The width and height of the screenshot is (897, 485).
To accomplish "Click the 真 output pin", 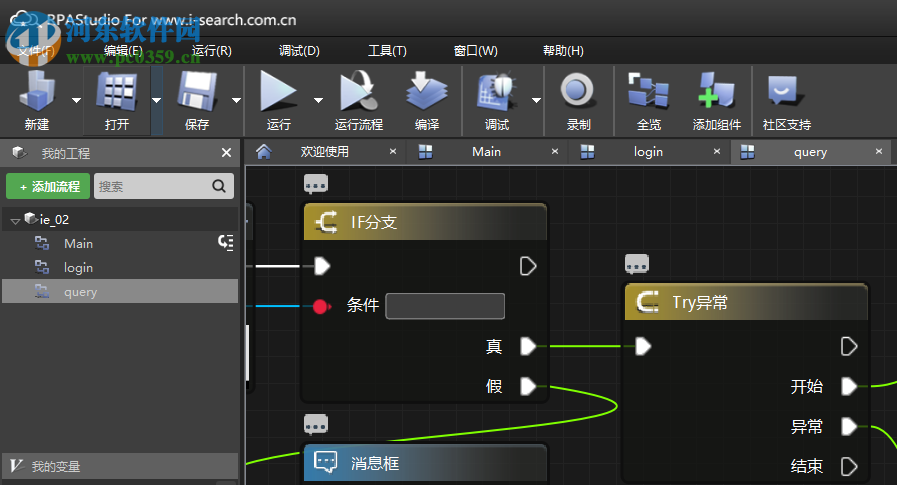I will click(528, 346).
